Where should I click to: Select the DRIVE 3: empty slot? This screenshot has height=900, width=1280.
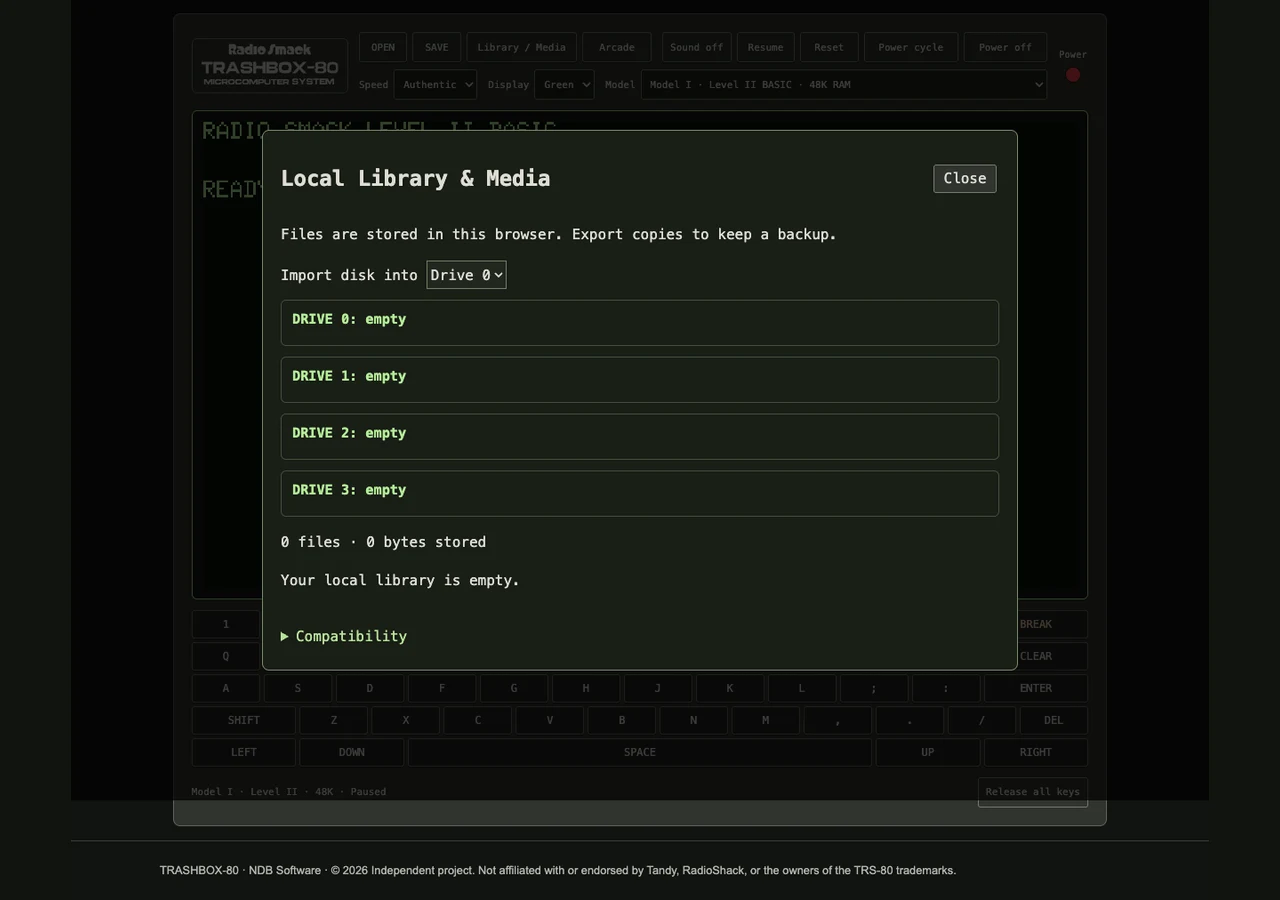point(639,493)
